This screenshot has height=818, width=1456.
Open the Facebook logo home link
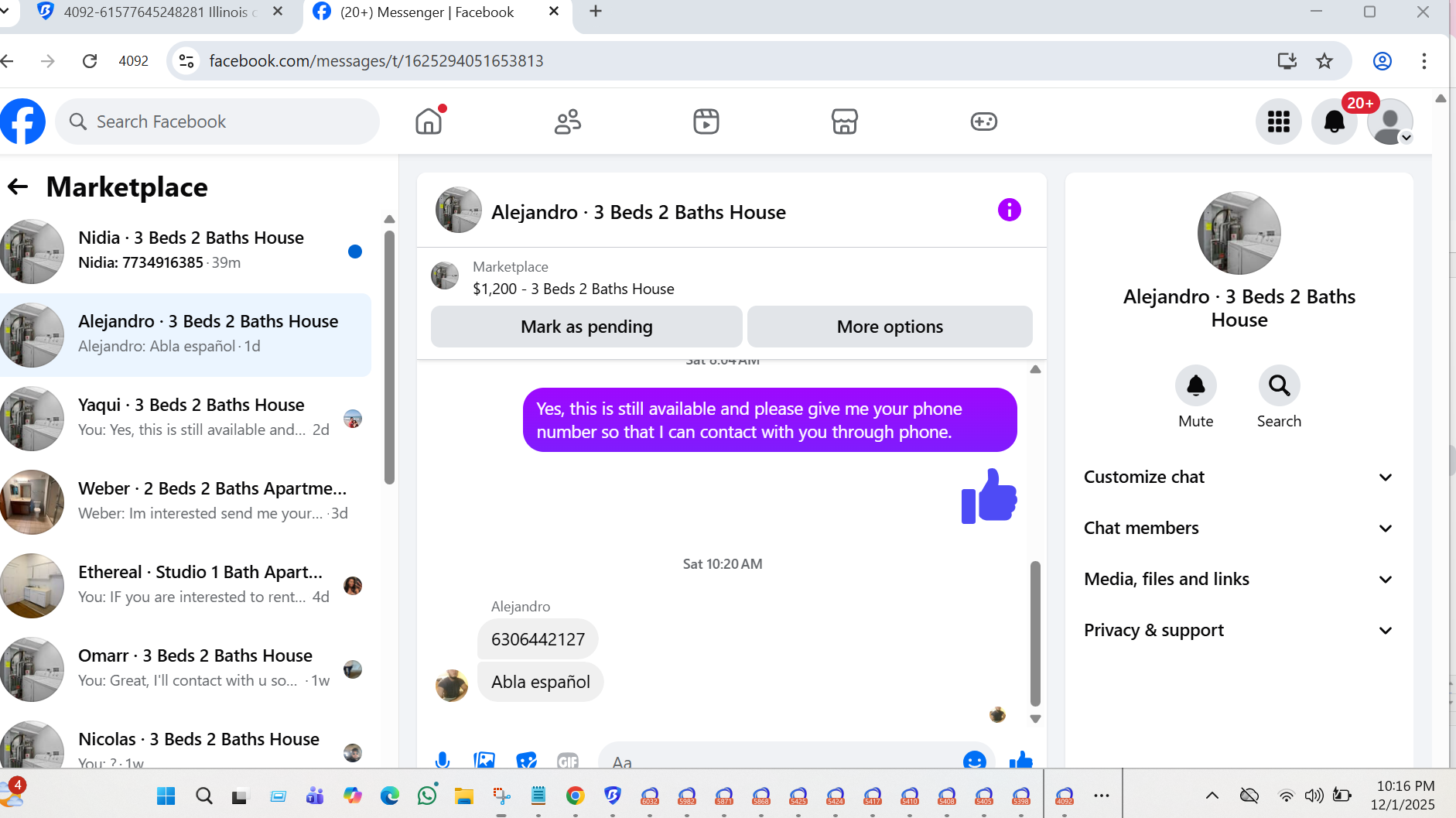(x=22, y=122)
